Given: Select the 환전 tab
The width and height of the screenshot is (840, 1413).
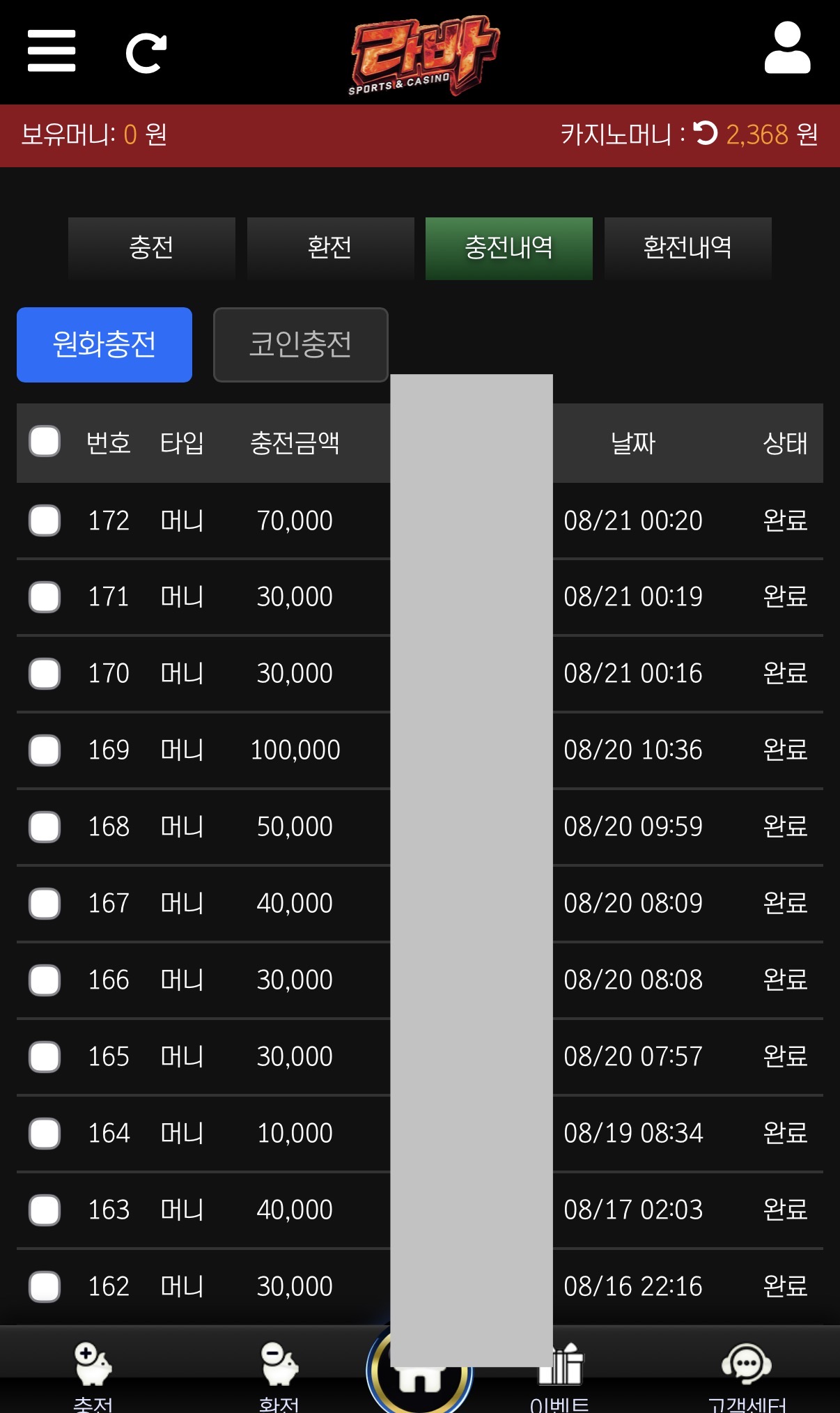Looking at the screenshot, I should click(x=331, y=248).
